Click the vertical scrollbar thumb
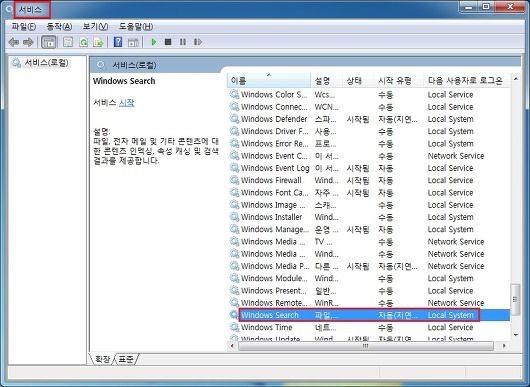The height and width of the screenshot is (387, 530). point(515,299)
